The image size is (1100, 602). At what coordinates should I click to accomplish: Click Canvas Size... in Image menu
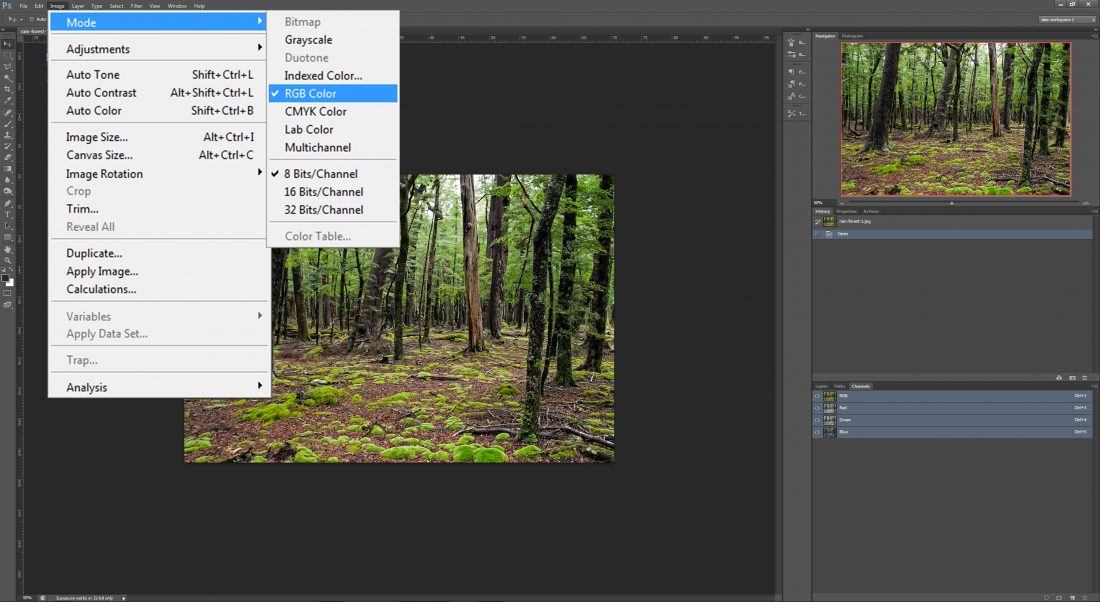[99, 155]
